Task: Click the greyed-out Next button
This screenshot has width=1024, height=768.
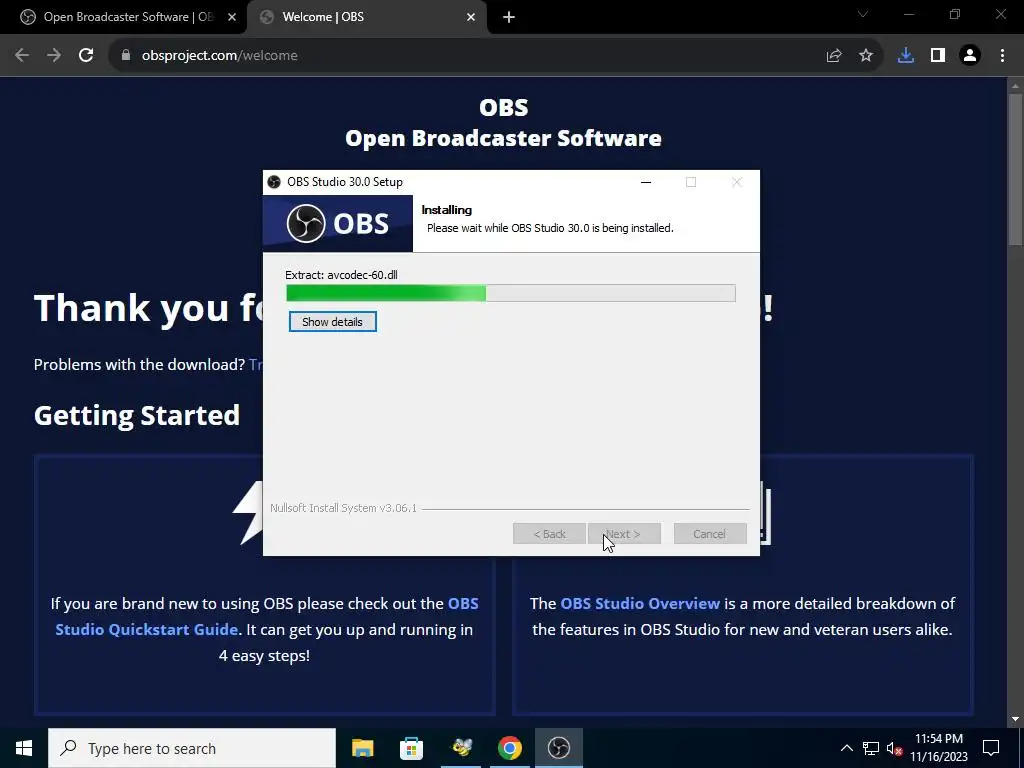Action: point(624,534)
